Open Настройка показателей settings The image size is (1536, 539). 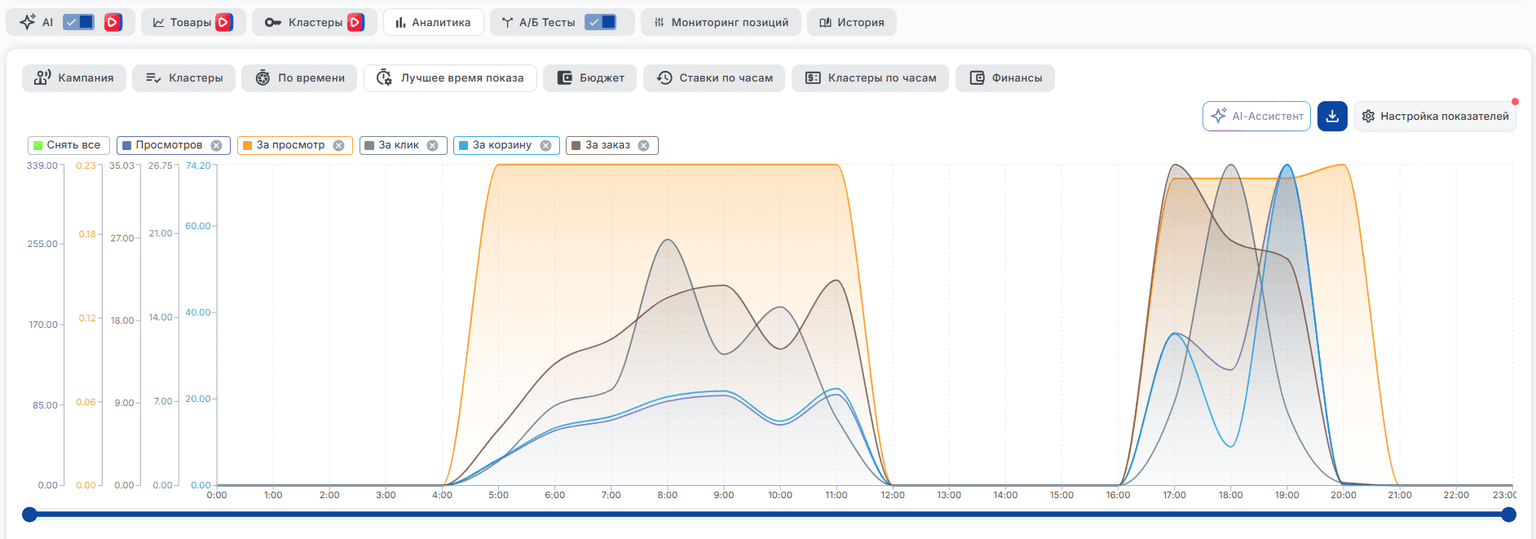pos(1435,116)
